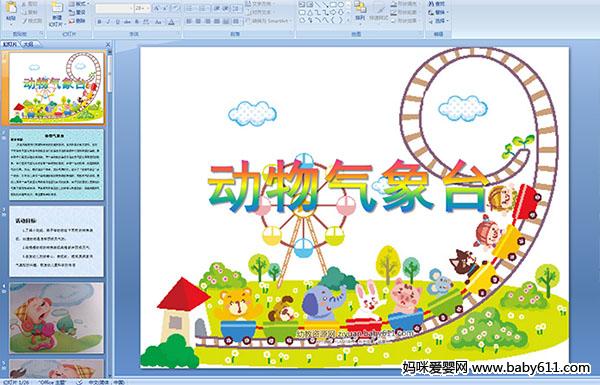The width and height of the screenshot is (600, 385).
Task: Open the Shape Outline menu
Action: pyautogui.click(x=405, y=12)
